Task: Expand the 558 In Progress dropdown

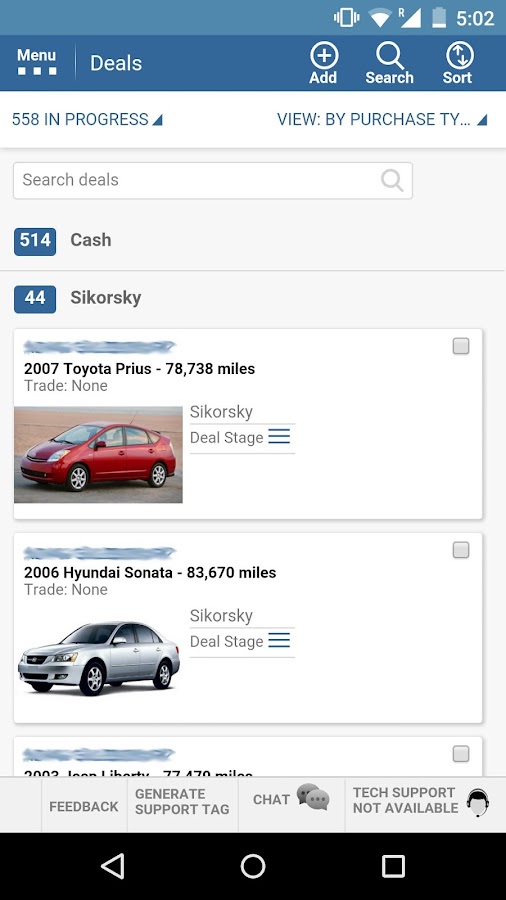Action: coord(87,119)
